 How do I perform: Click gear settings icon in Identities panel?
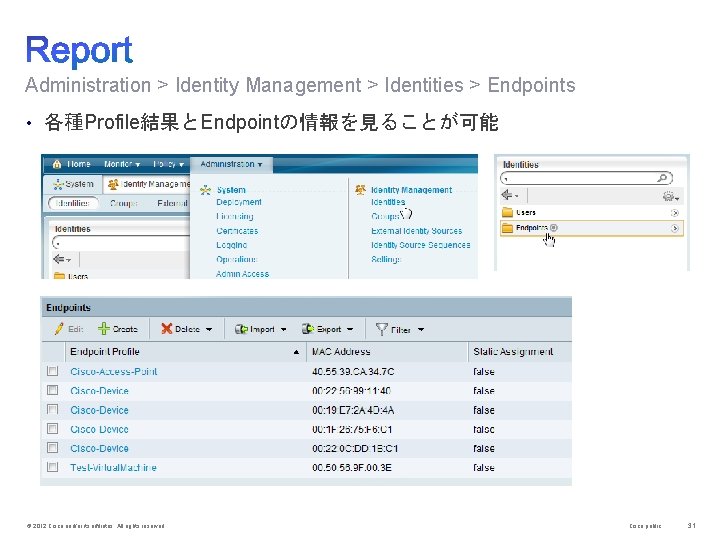coord(668,197)
